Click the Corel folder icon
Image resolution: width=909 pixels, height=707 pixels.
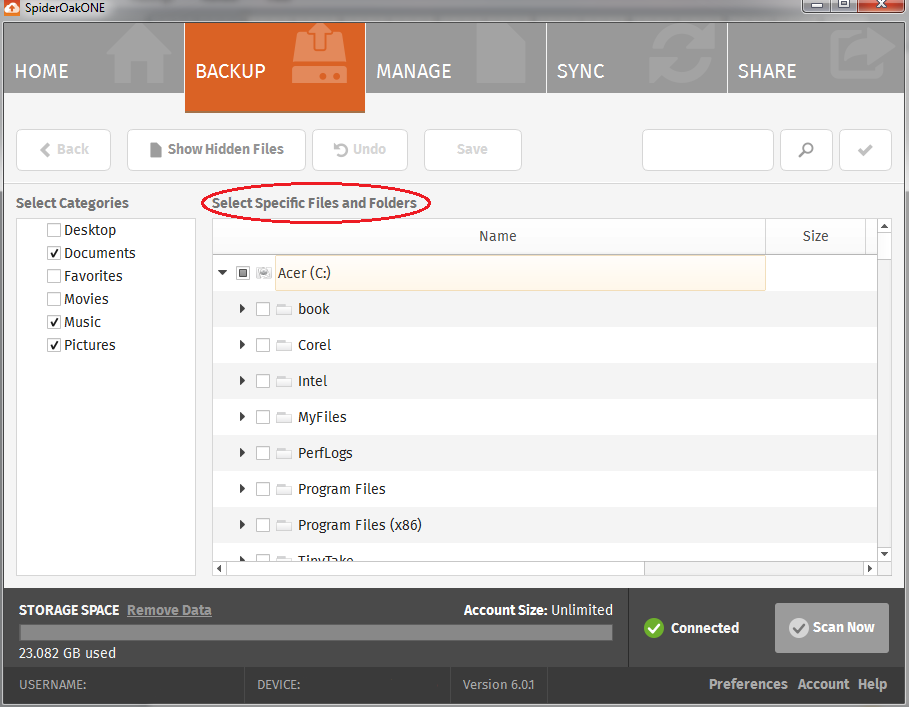[283, 345]
